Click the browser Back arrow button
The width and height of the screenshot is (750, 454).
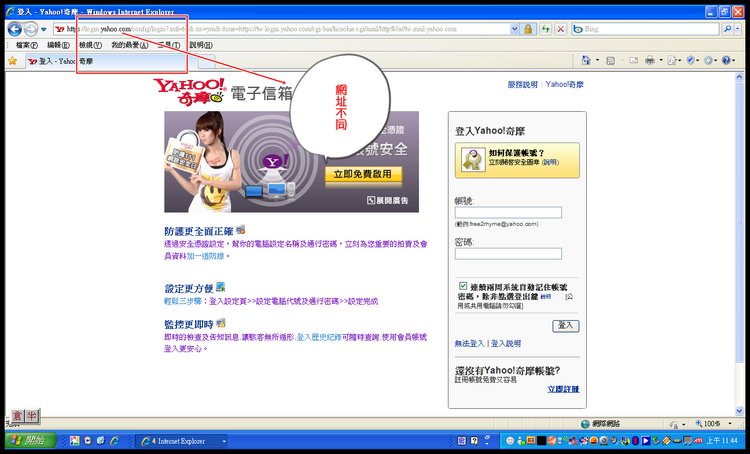pos(14,29)
